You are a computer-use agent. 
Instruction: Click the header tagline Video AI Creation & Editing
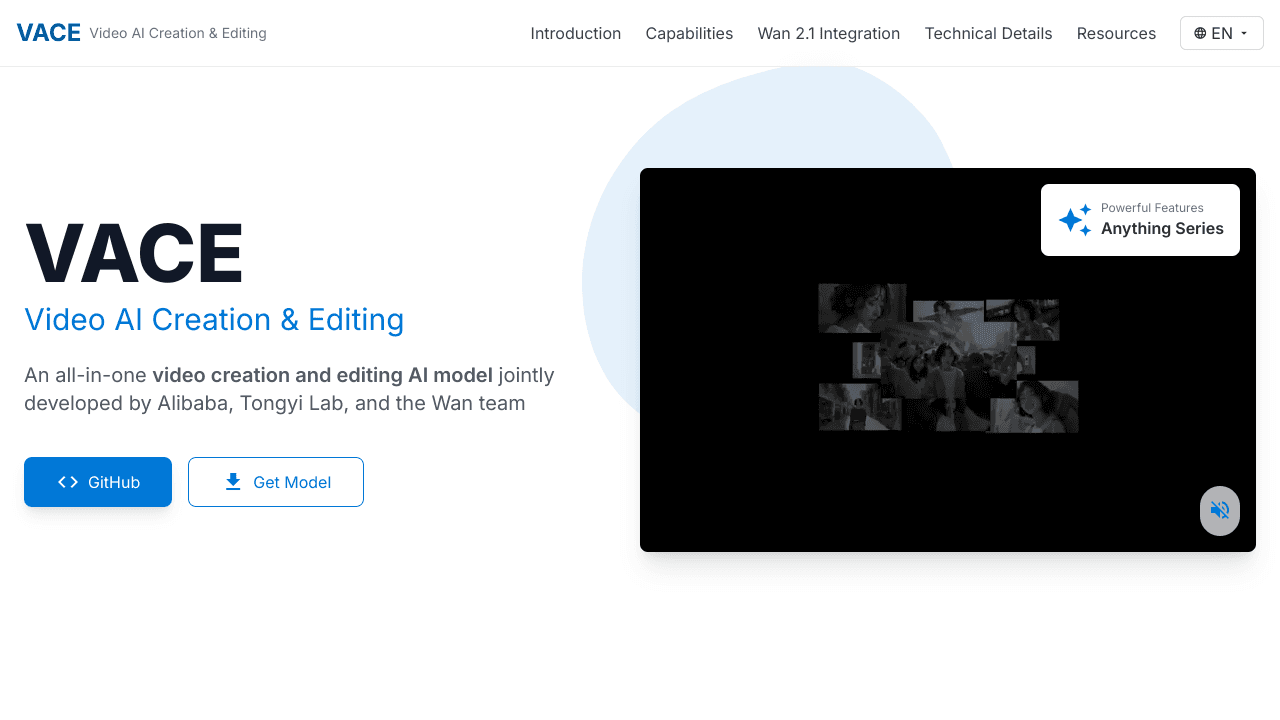[178, 33]
